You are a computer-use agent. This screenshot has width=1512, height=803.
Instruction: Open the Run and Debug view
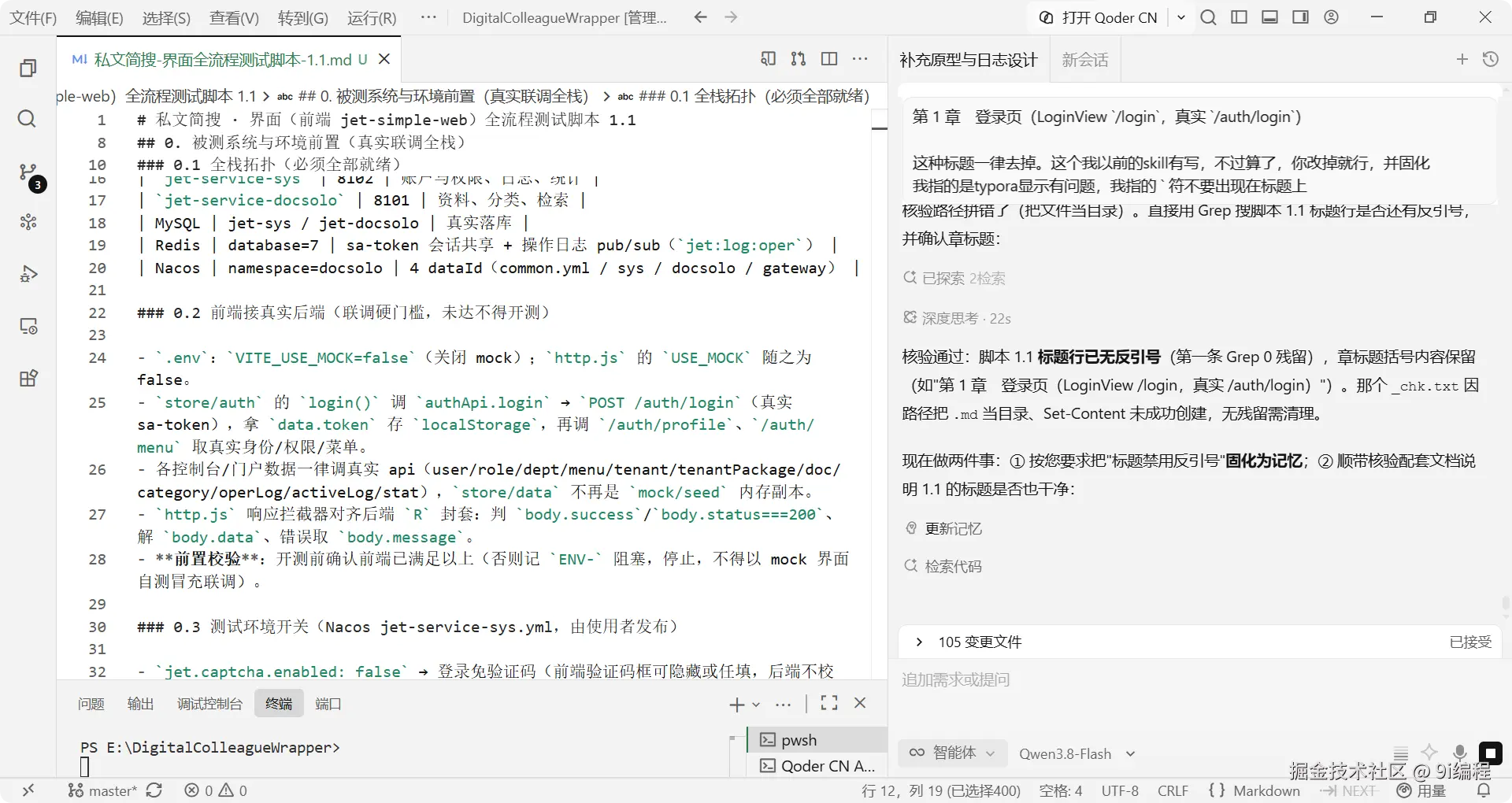[x=28, y=274]
